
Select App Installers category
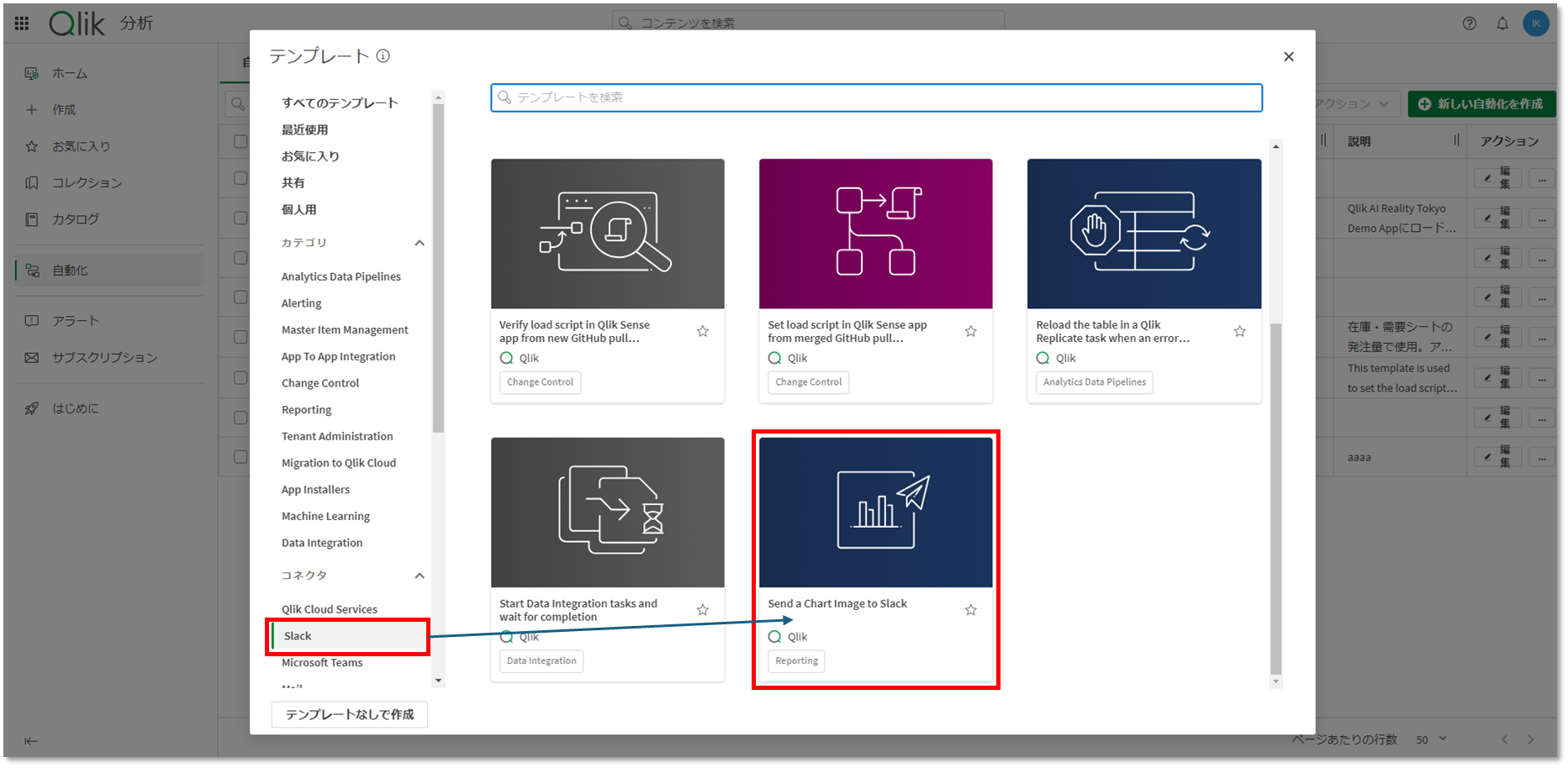click(x=315, y=490)
